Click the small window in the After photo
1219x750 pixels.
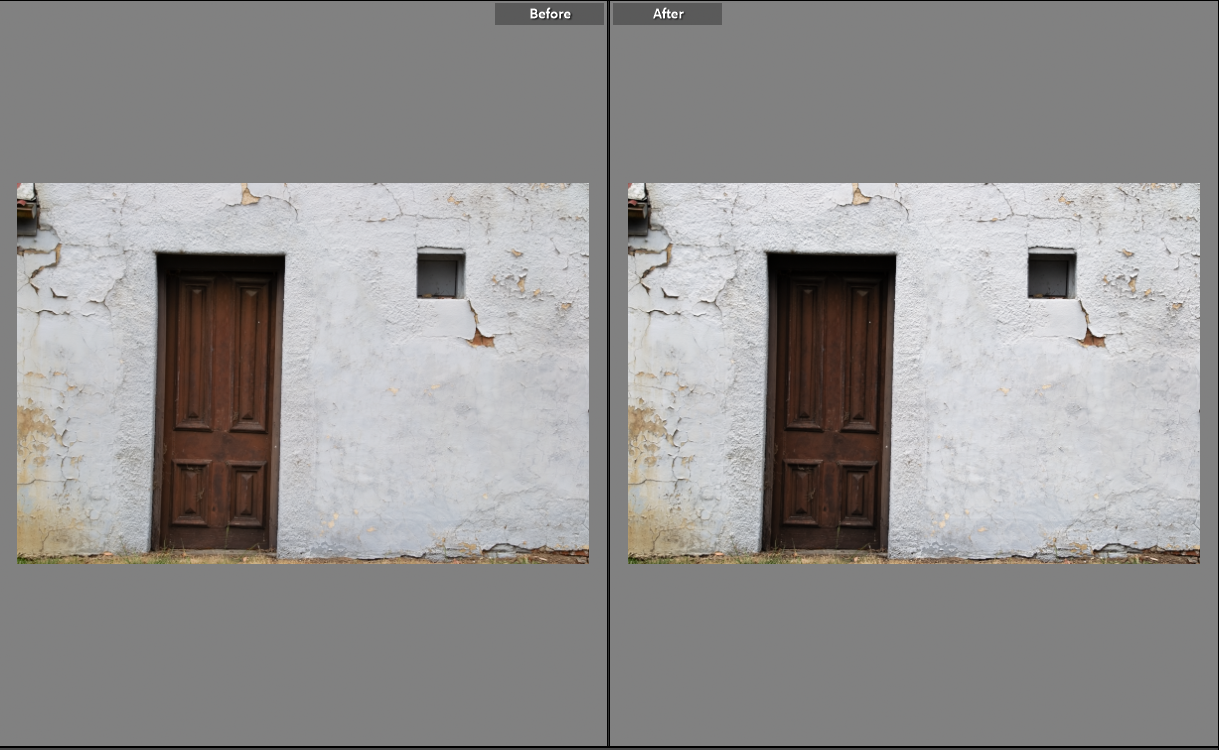click(x=1048, y=272)
